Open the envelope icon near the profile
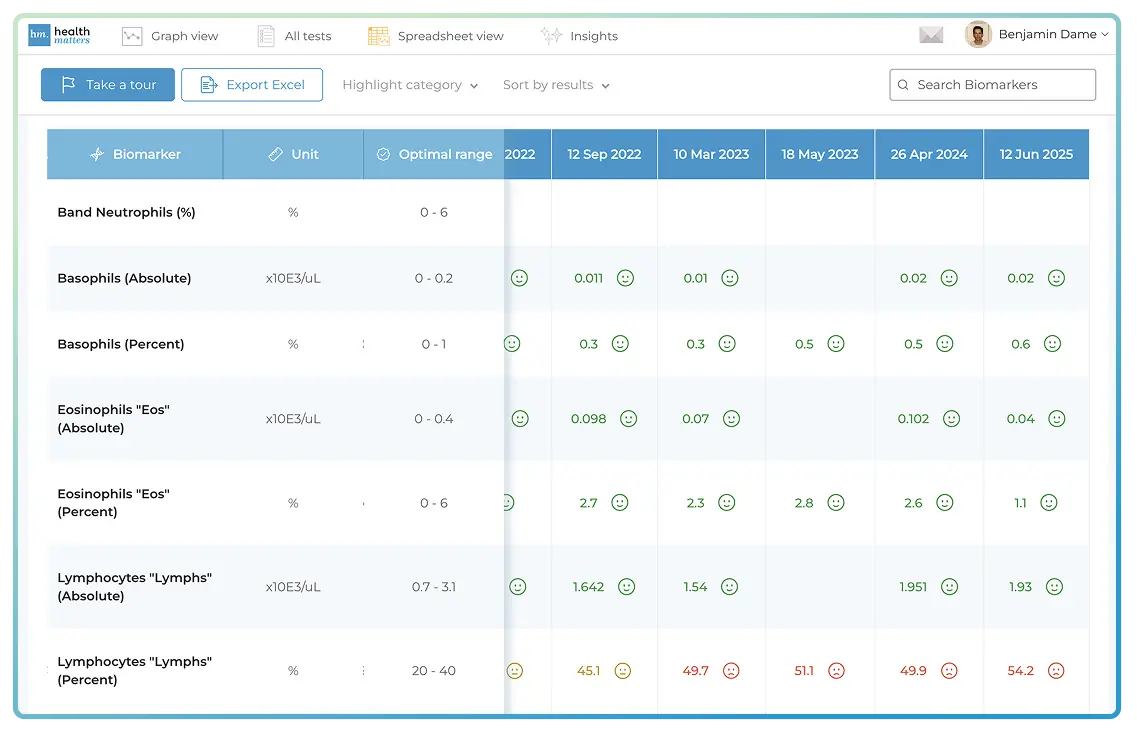Viewport: 1137px width, 732px height. tap(931, 33)
